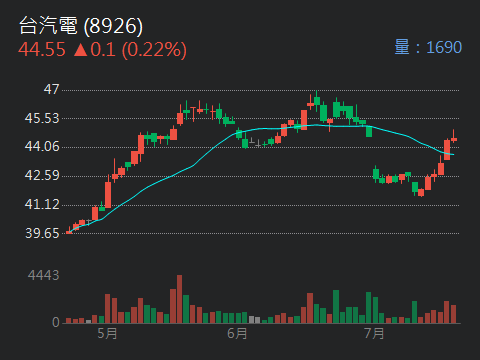Screen dimensions: 480x360
Task: Click the stock title 台汽電 (8926)
Action: [81, 26]
